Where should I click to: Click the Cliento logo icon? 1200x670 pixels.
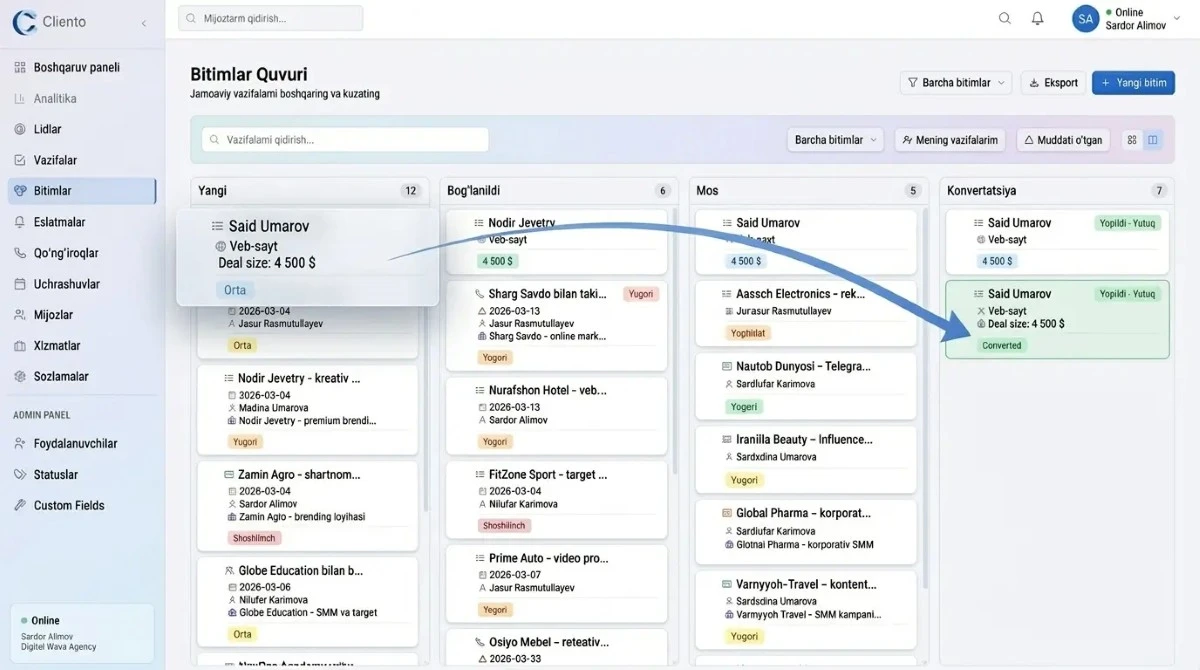click(24, 22)
